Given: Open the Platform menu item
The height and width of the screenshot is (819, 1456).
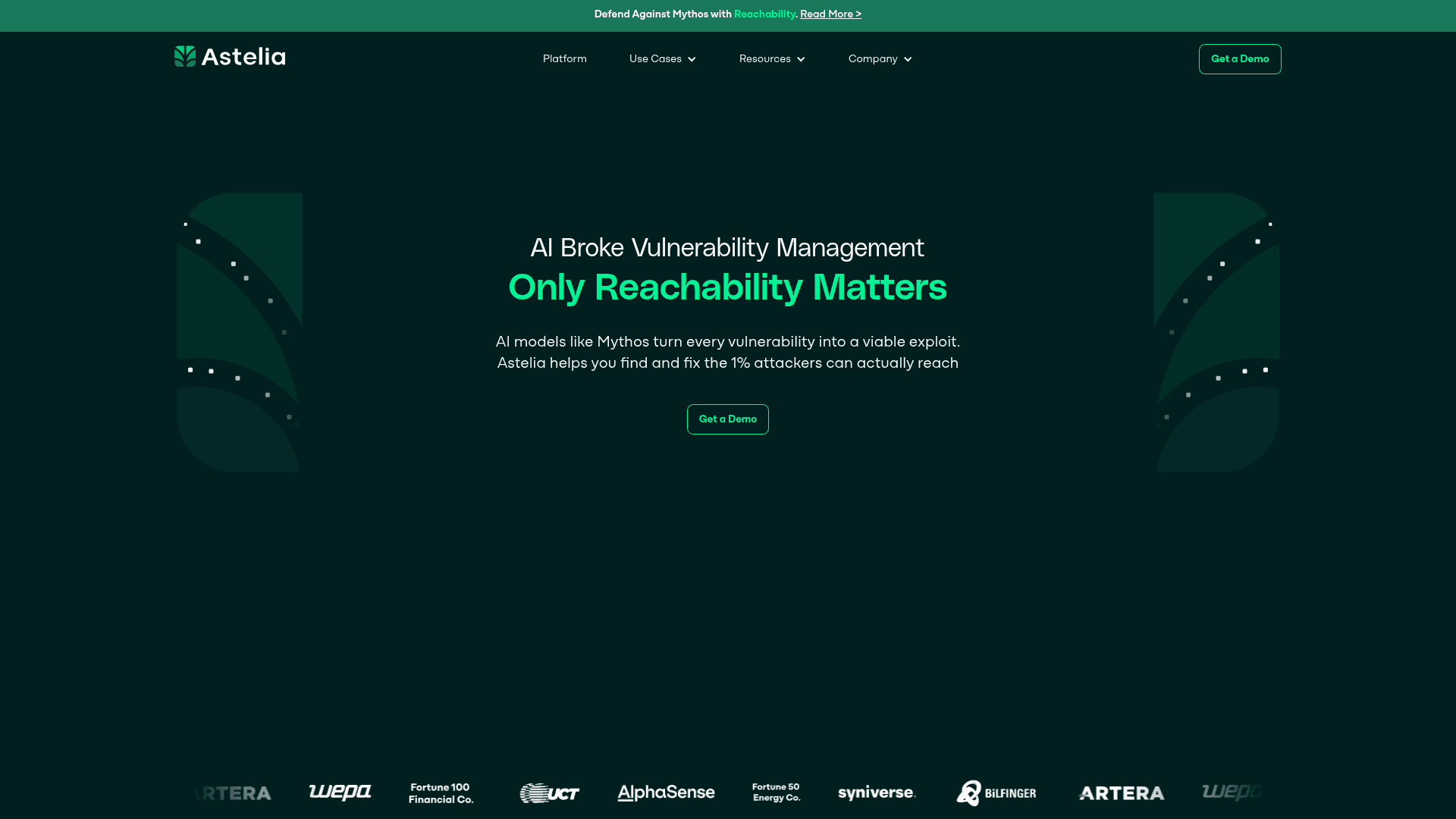Looking at the screenshot, I should pyautogui.click(x=565, y=59).
